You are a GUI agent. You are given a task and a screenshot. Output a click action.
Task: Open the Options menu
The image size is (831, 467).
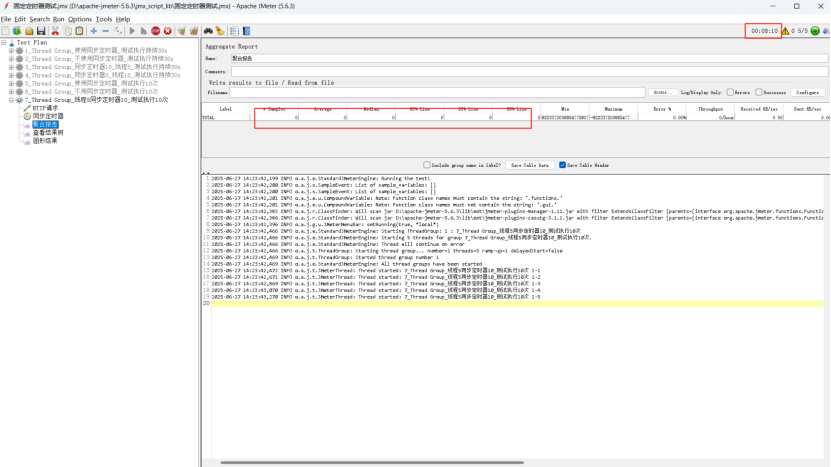(x=80, y=19)
